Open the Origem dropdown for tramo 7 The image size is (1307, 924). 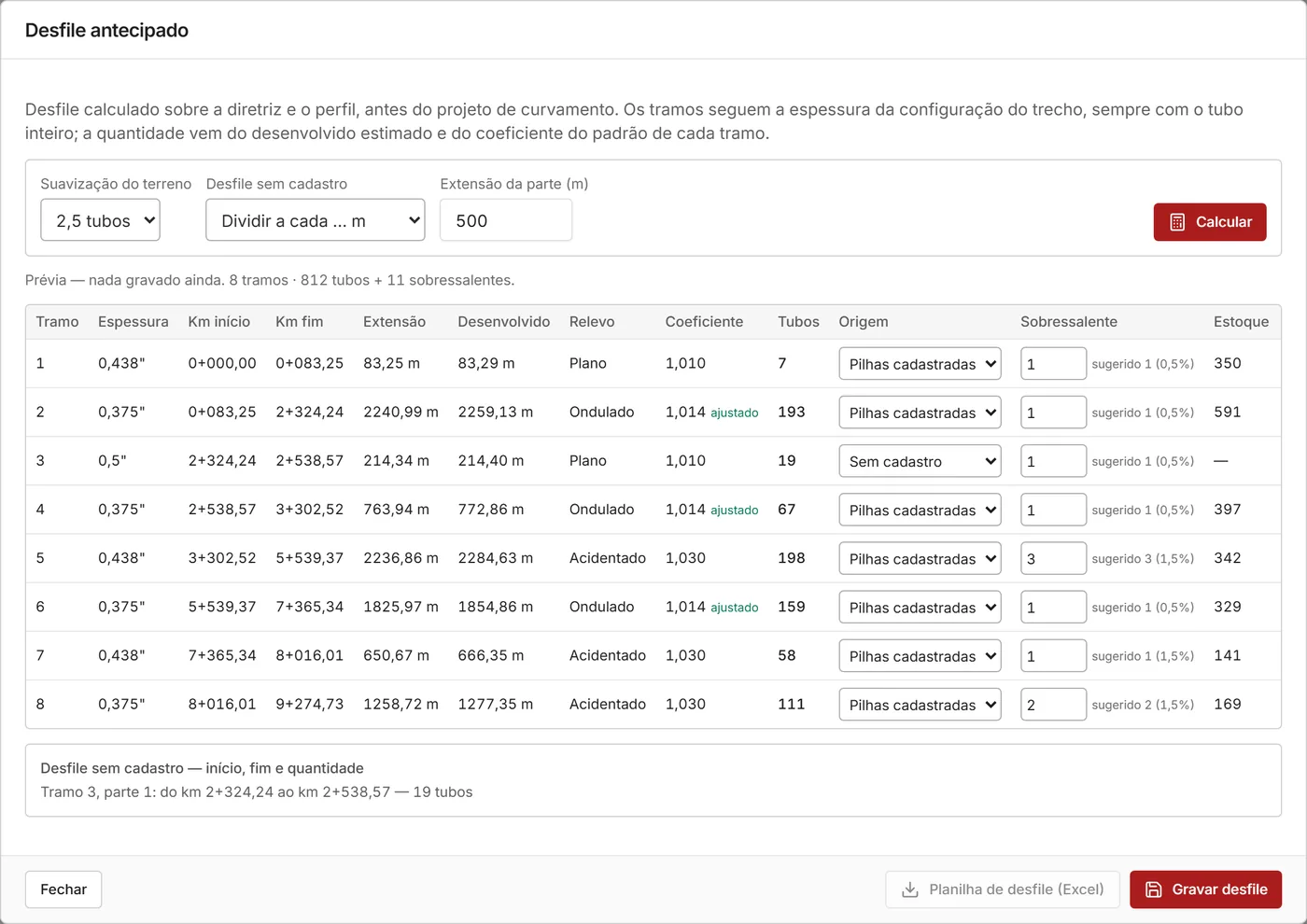[x=920, y=655]
